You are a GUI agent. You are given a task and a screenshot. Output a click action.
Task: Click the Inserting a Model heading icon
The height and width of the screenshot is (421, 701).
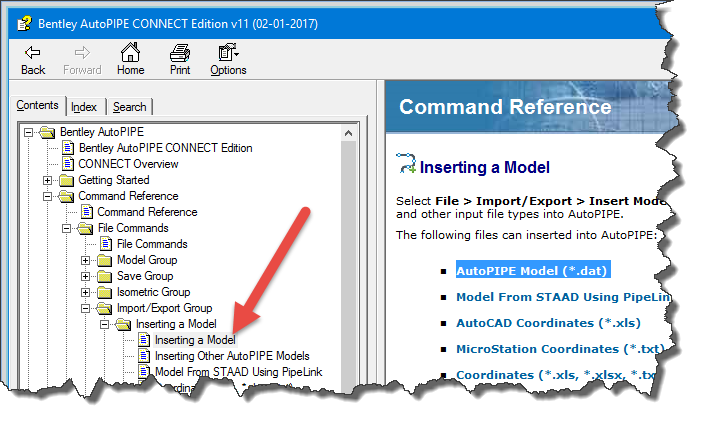pyautogui.click(x=406, y=164)
